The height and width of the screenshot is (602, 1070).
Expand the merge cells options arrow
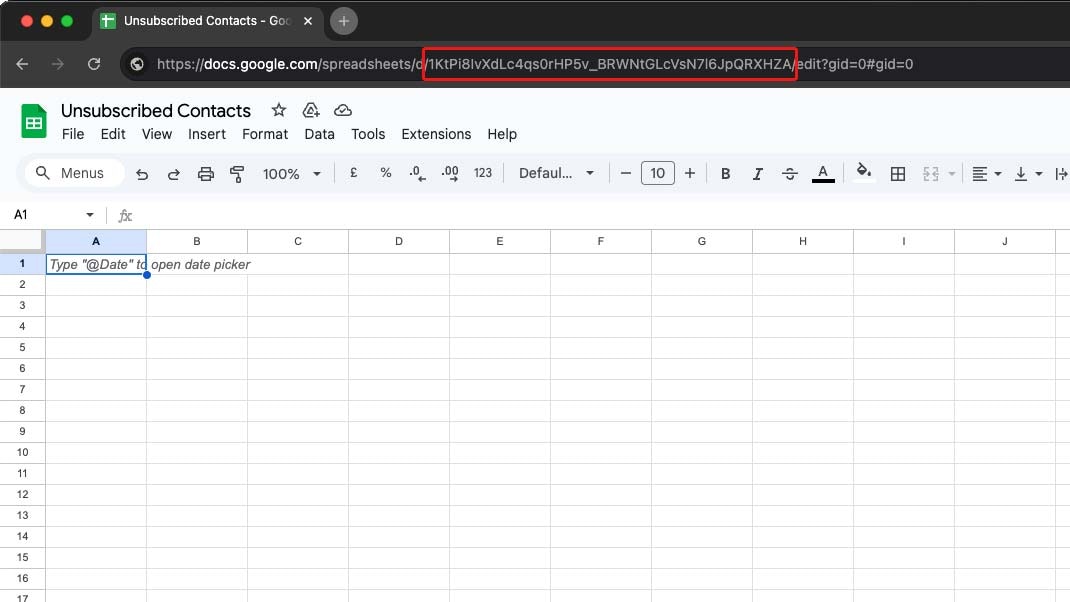[951, 174]
